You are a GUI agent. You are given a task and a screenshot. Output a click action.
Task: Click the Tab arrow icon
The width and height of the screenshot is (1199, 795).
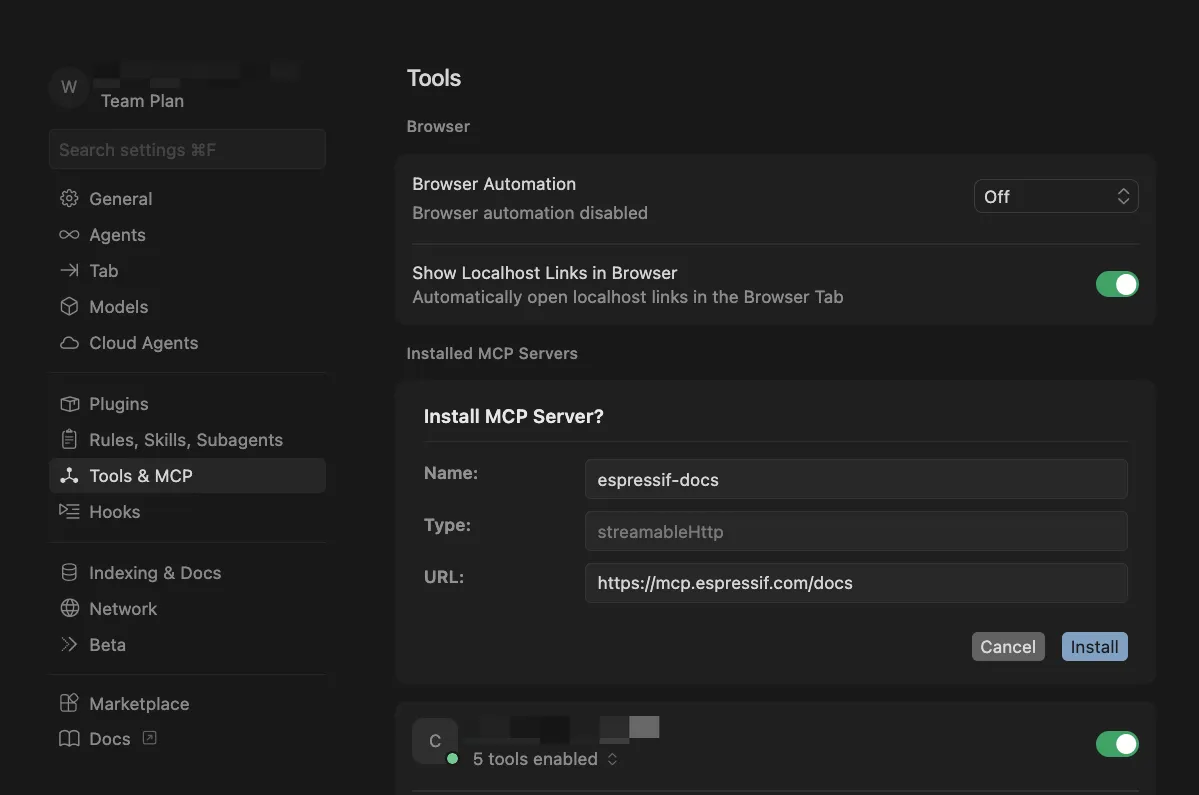(69, 271)
